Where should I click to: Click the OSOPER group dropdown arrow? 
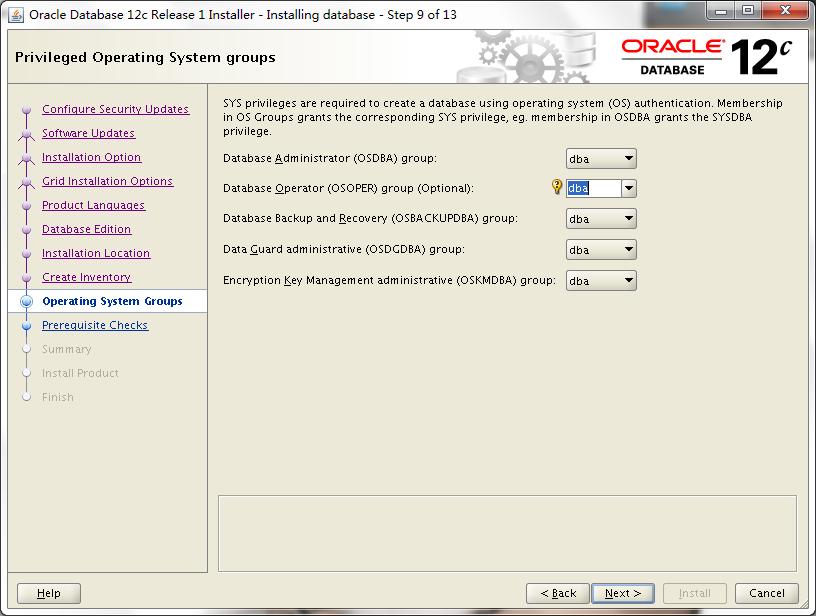[629, 188]
